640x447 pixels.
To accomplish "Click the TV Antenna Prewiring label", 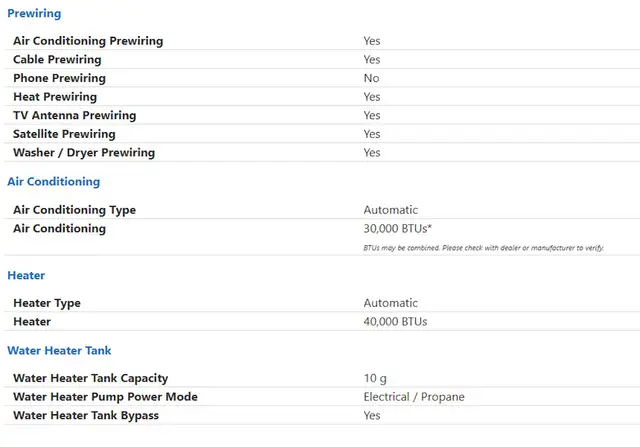I will tap(75, 116).
